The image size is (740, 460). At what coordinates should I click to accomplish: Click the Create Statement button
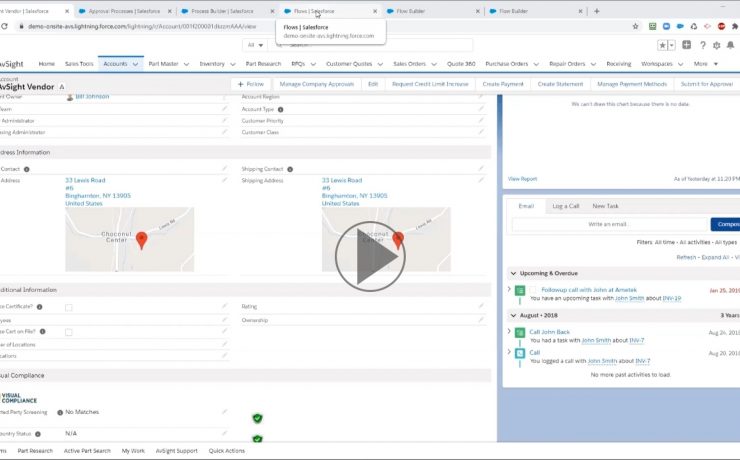click(560, 84)
